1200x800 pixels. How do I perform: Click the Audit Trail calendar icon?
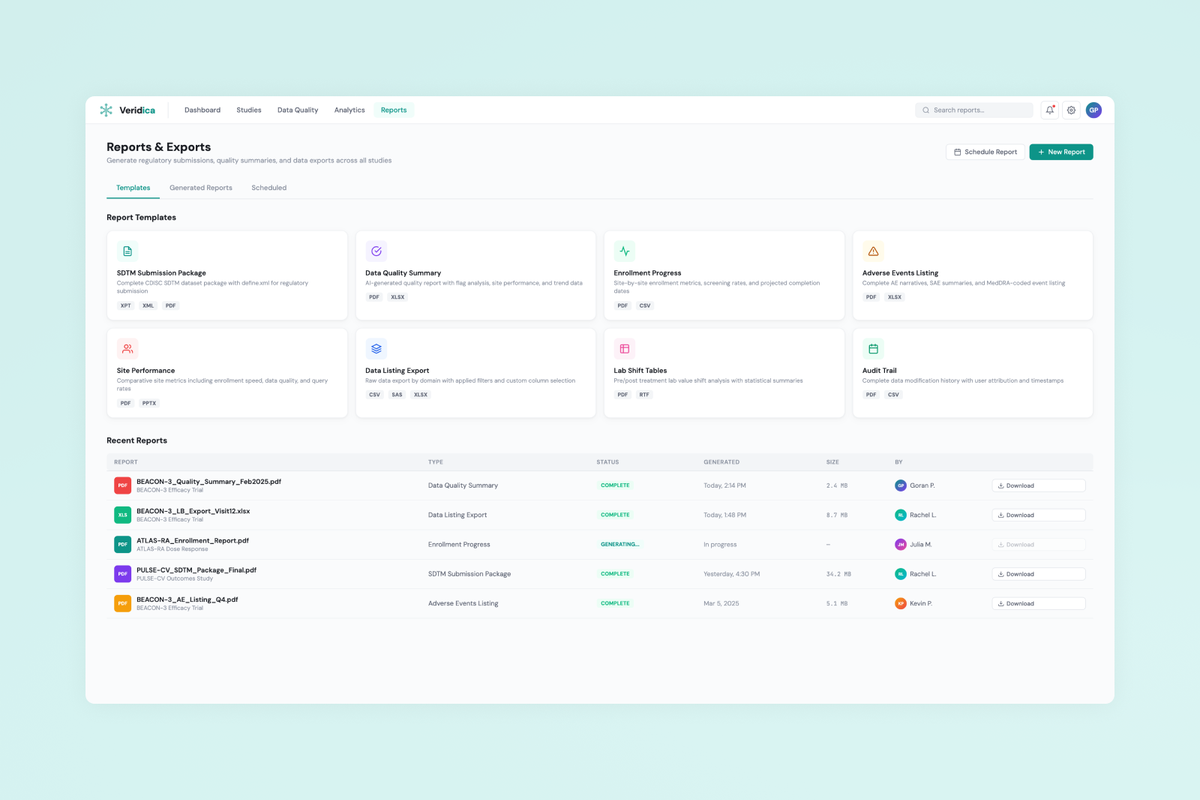[873, 349]
